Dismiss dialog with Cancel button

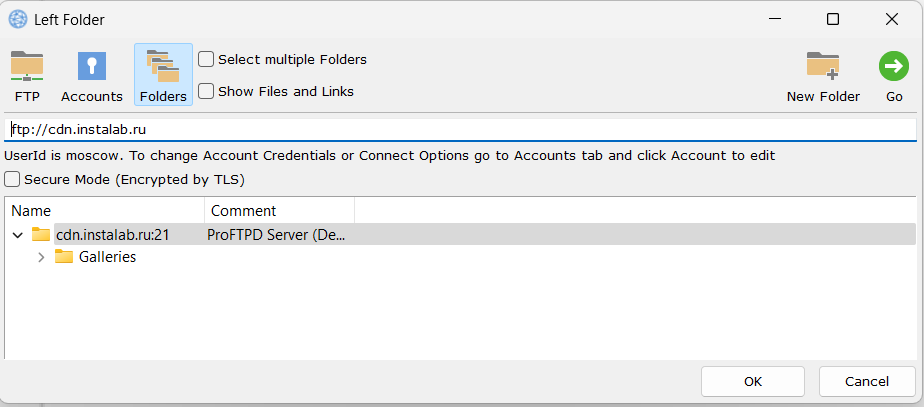(867, 382)
